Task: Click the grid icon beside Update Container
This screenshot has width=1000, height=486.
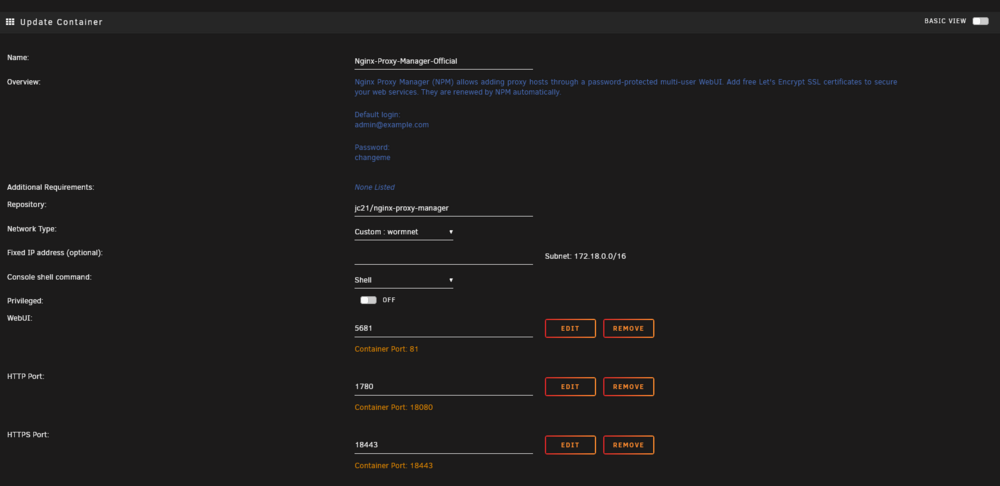Action: pos(10,22)
